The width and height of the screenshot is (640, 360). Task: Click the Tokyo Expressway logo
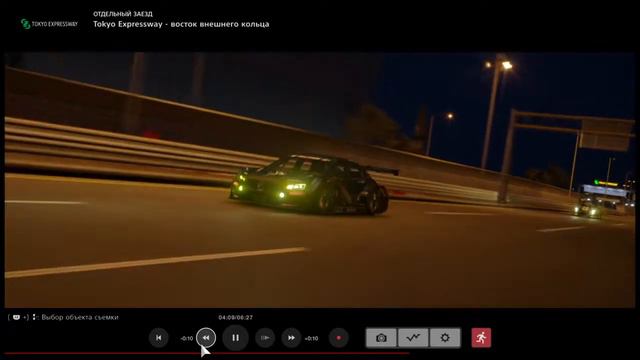click(x=49, y=24)
